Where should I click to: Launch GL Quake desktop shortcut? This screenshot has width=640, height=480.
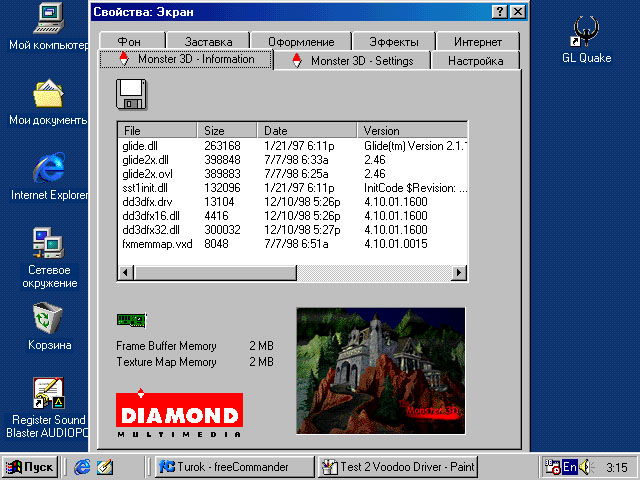point(586,31)
